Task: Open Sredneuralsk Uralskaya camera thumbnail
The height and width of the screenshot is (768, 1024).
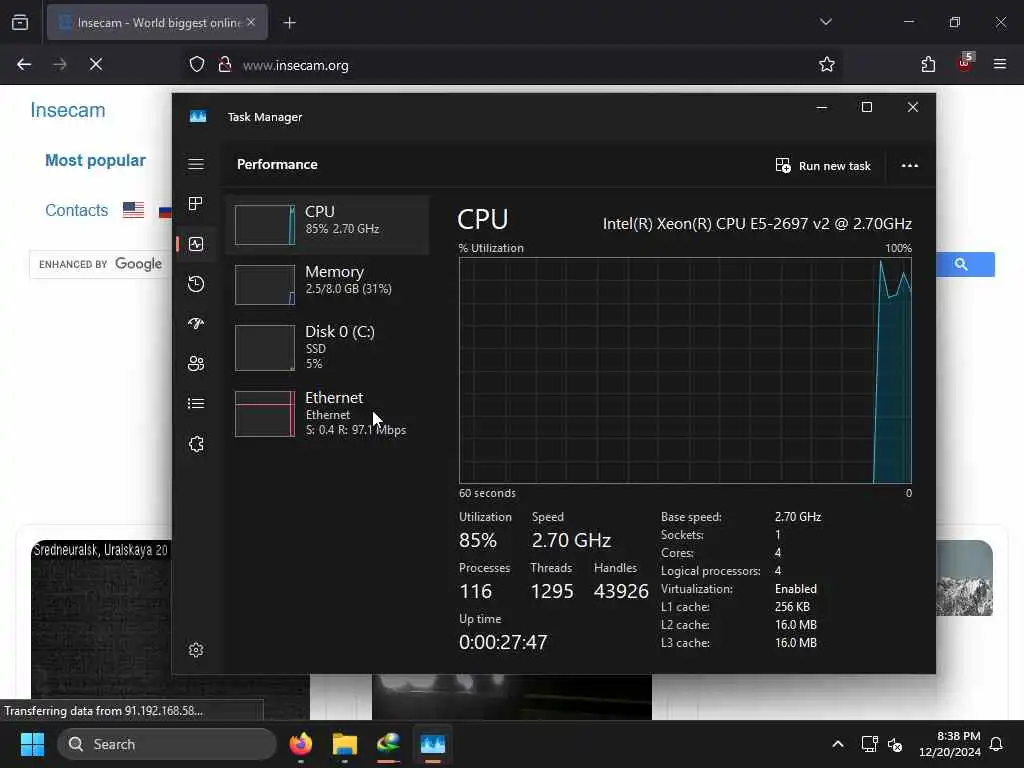Action: coord(101,630)
